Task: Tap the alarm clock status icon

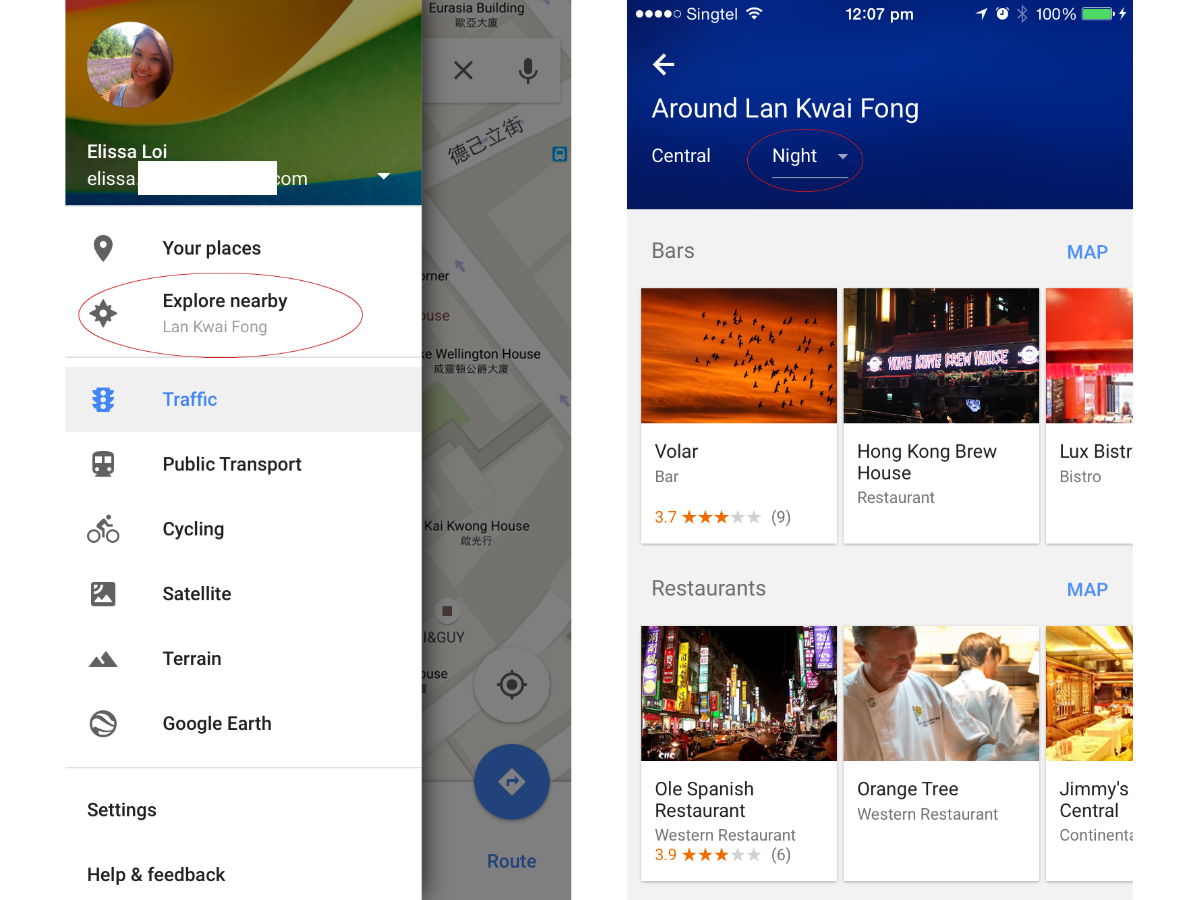Action: point(1002,14)
